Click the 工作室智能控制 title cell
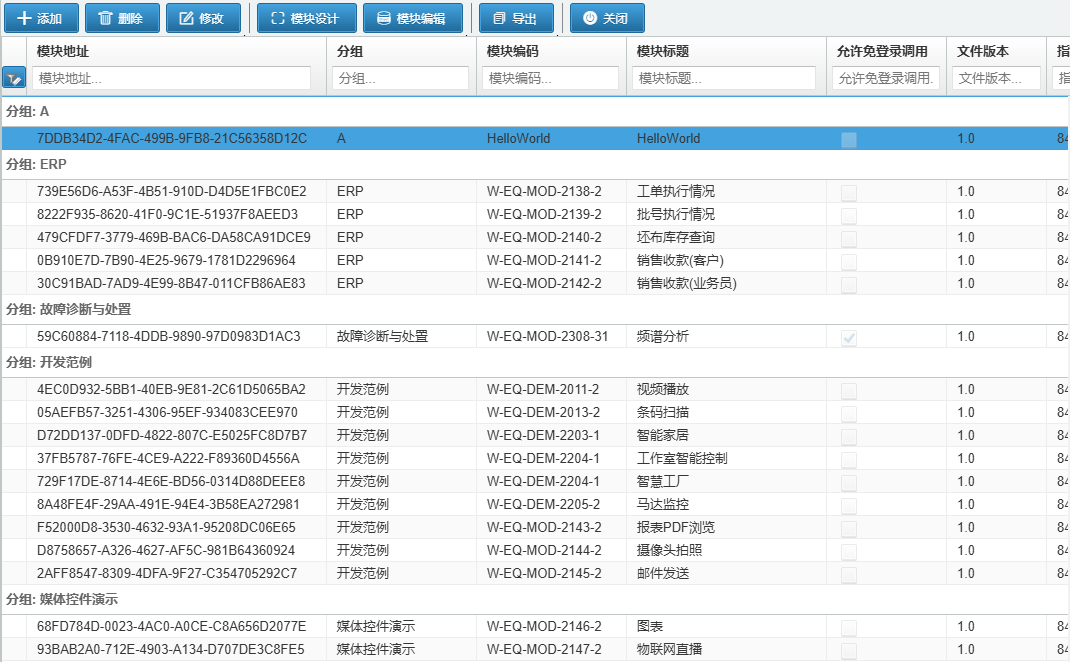1070x662 pixels. pos(682,459)
